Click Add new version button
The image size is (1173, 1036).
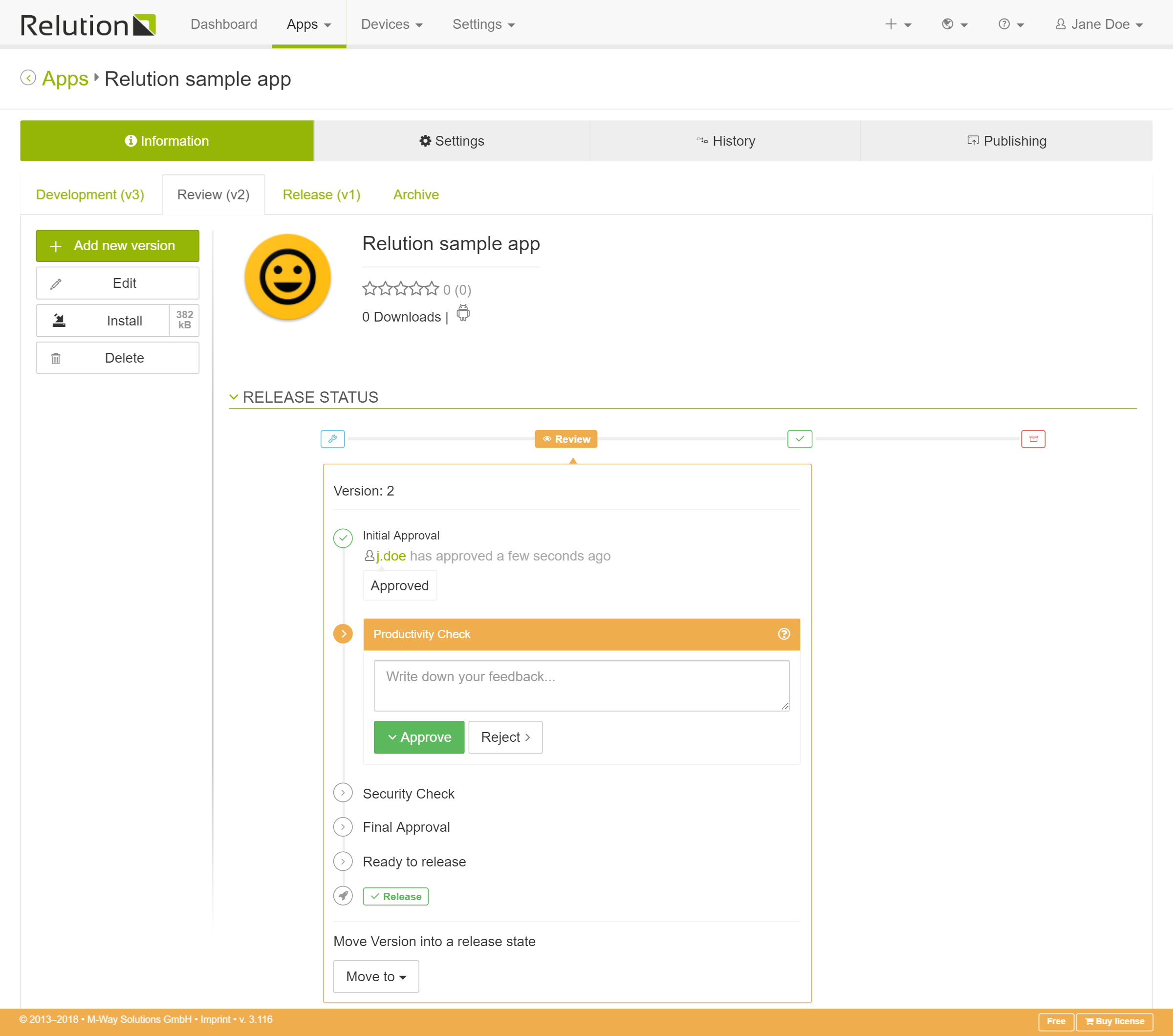[x=118, y=245]
